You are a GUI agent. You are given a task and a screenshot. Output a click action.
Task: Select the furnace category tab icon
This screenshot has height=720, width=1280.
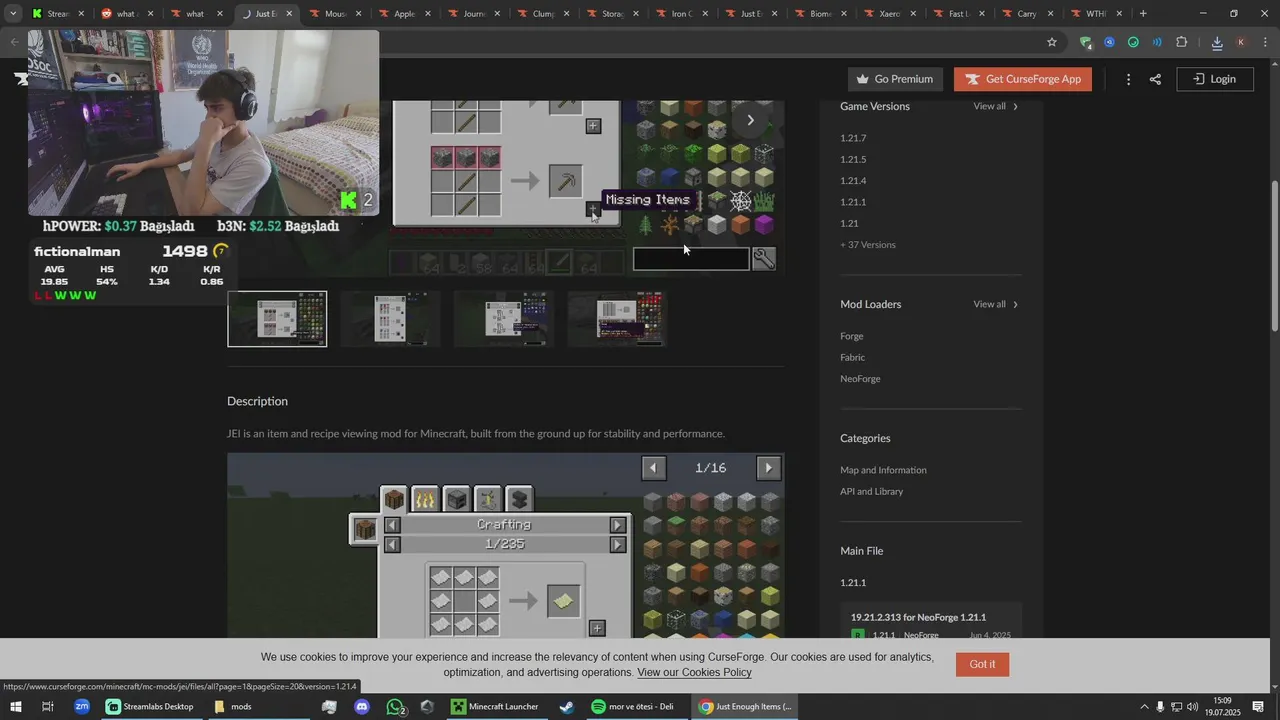pyautogui.click(x=456, y=498)
